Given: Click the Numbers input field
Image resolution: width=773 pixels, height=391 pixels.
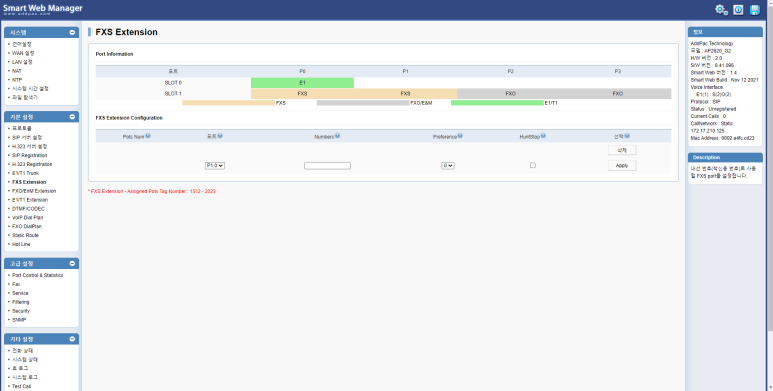Looking at the screenshot, I should pyautogui.click(x=327, y=166).
